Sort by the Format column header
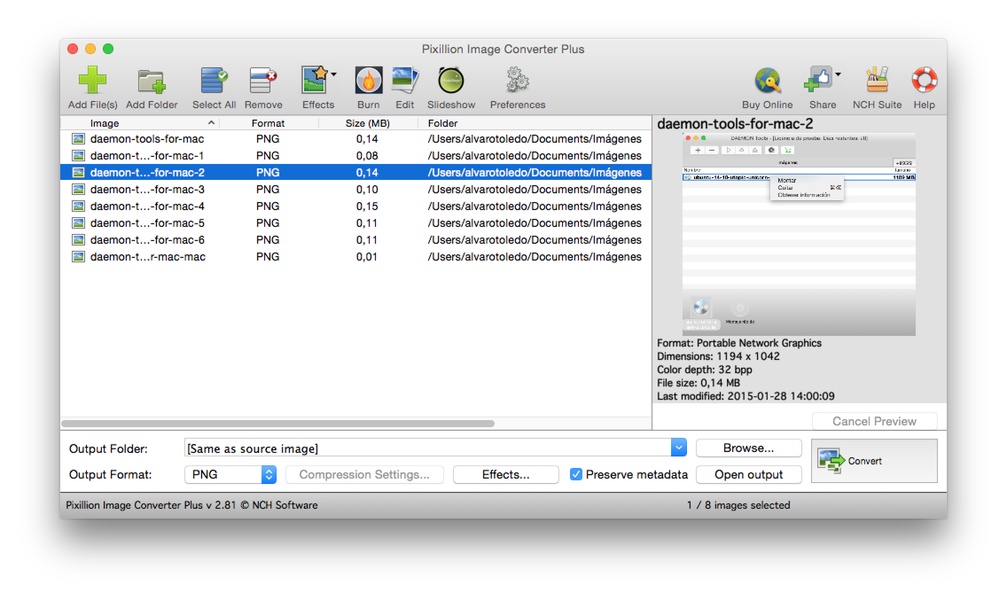Viewport: 1007px width, 600px height. point(268,123)
